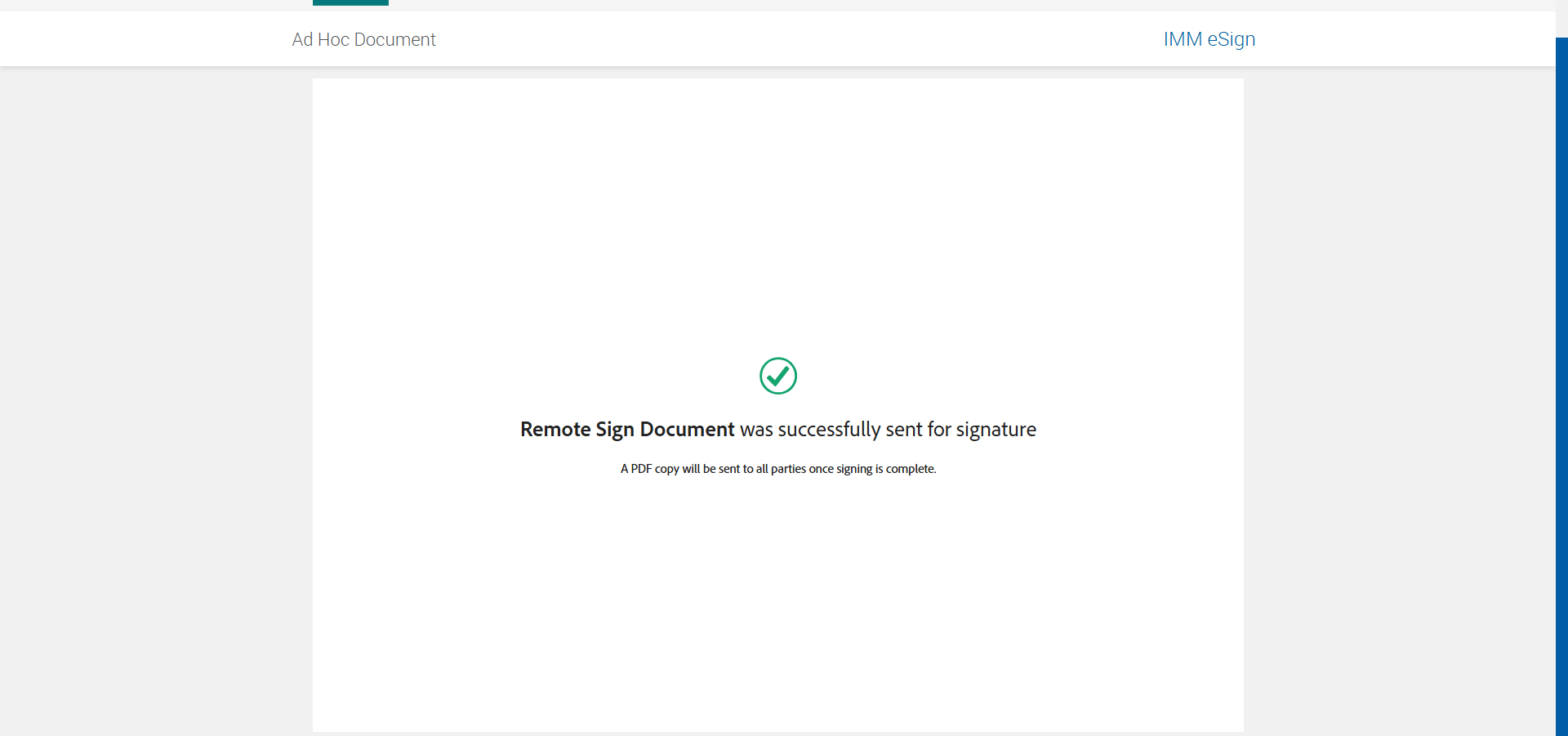Click the Ad Hoc Document header title
The width and height of the screenshot is (1568, 736).
(363, 39)
